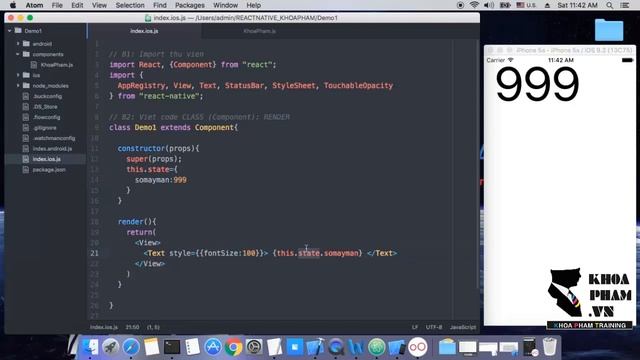Viewport: 640px width, 360px height.
Task: Open the Terminal app in Dock
Action: point(172,347)
